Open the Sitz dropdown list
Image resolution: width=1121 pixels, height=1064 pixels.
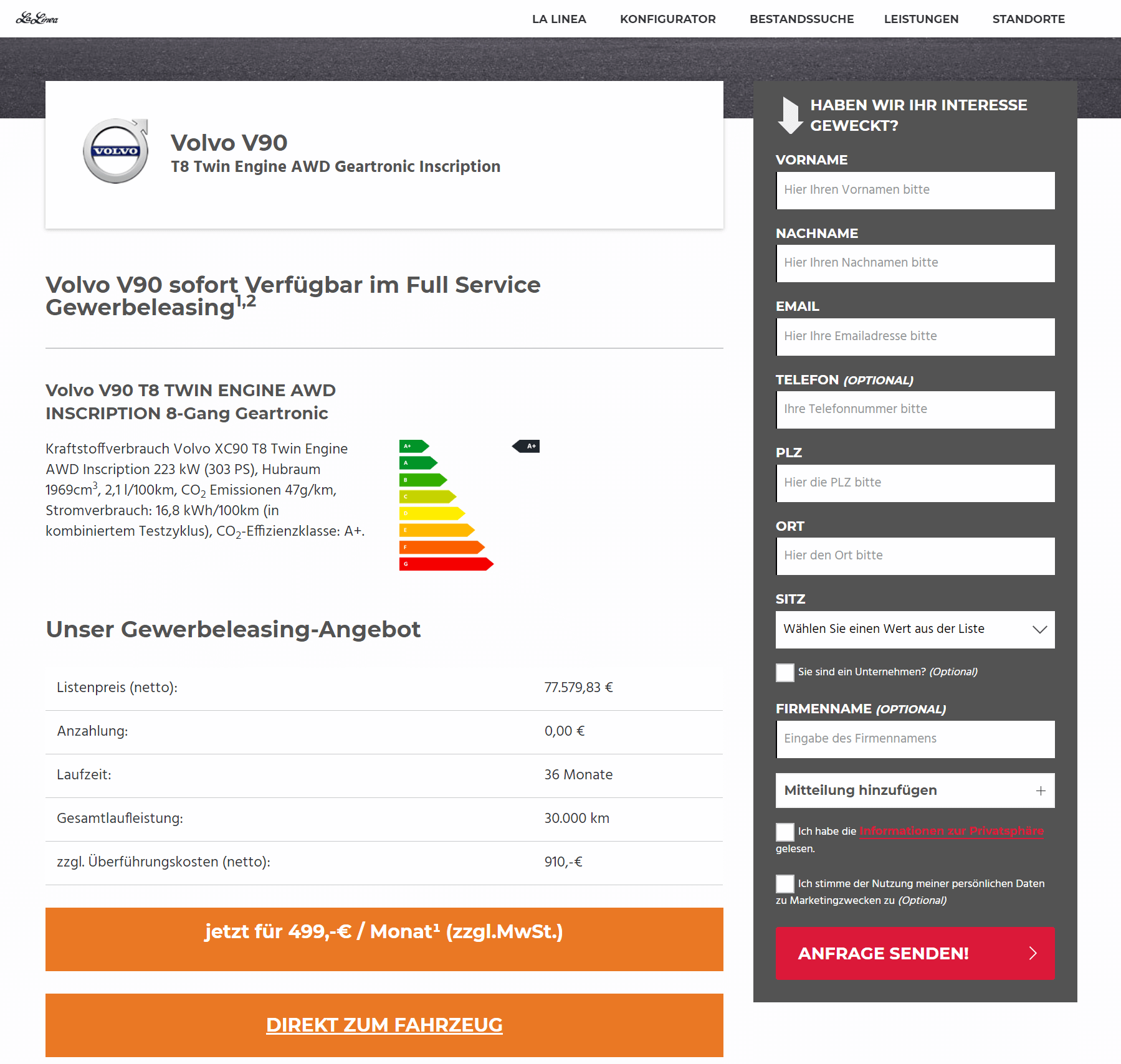pos(915,629)
